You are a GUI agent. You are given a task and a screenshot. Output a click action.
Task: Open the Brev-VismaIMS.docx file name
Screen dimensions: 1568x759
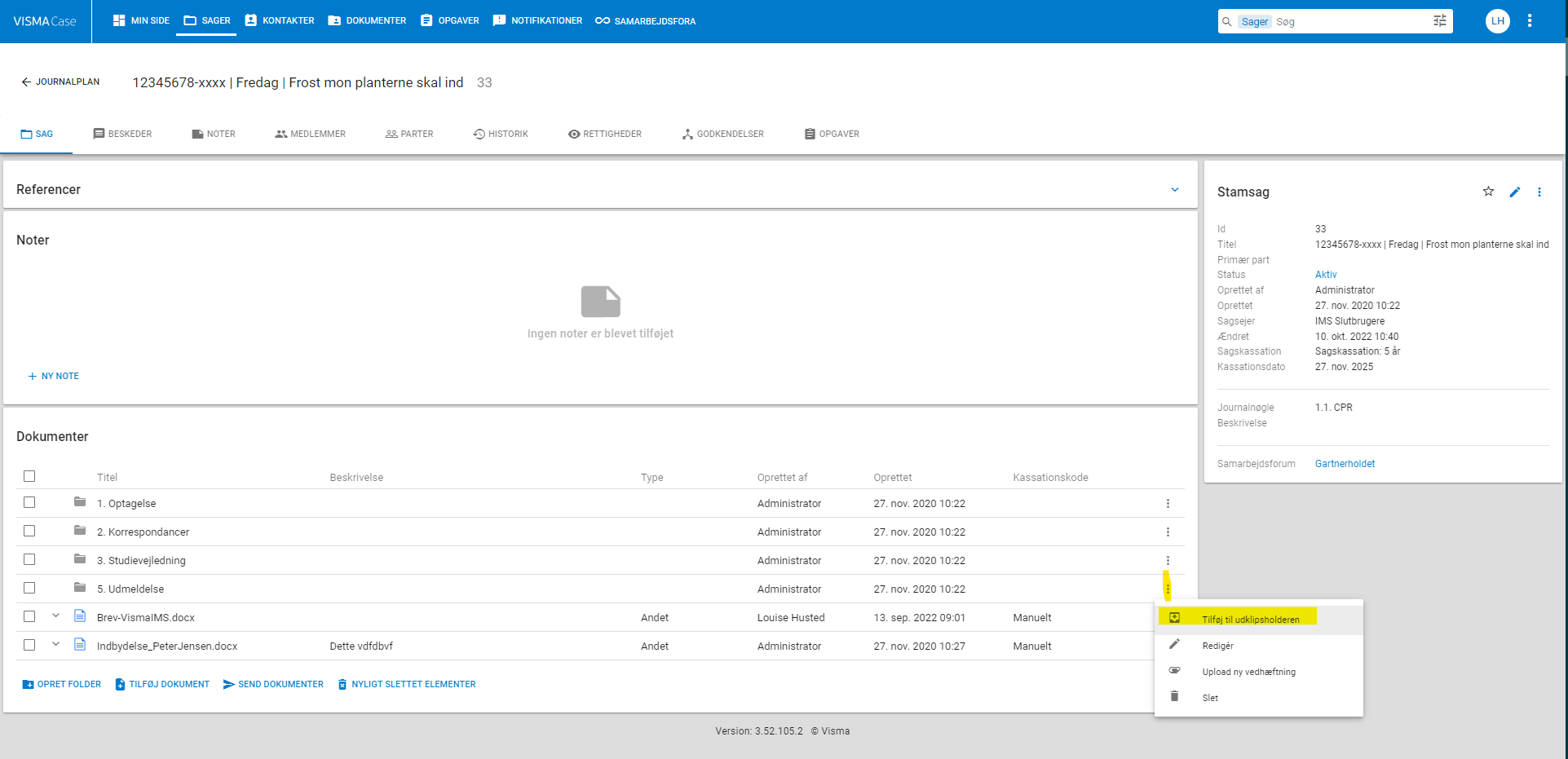coord(146,618)
